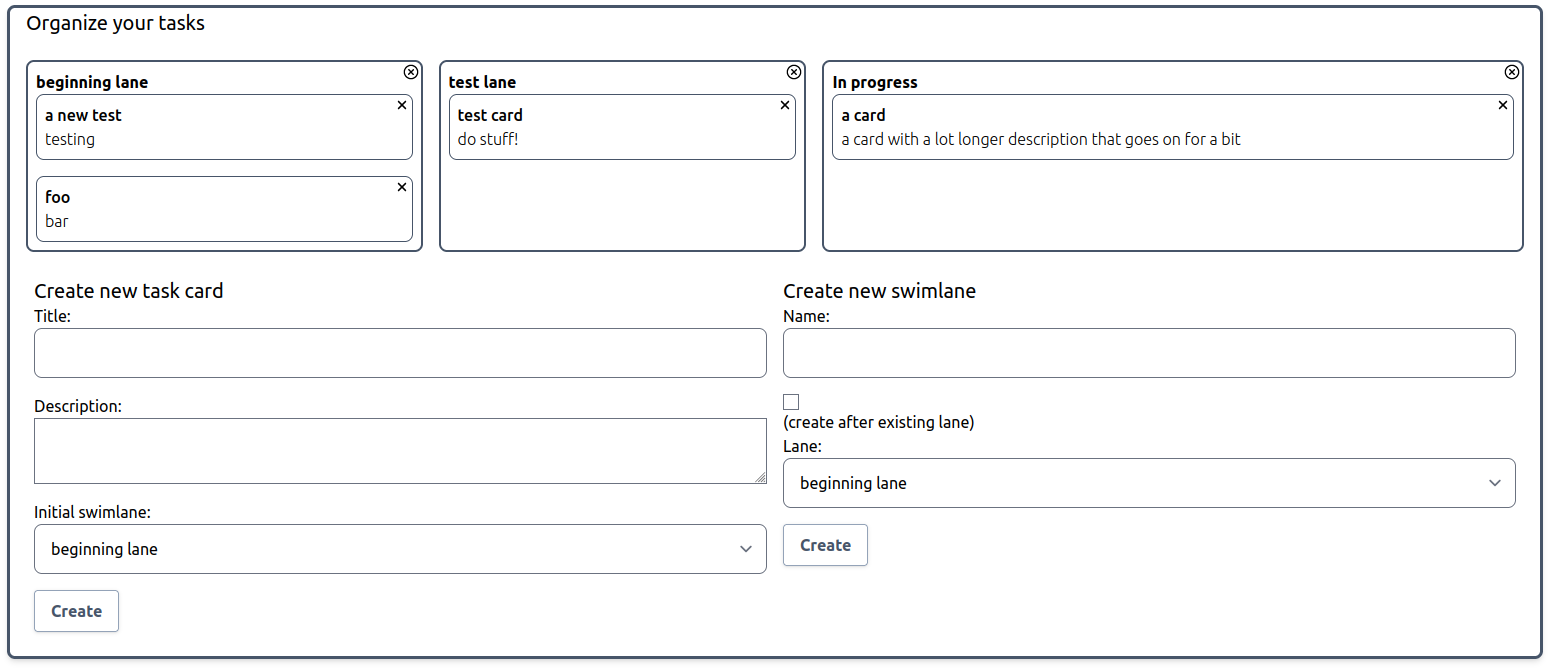This screenshot has height=670, width=1553.
Task: Remove the "foo" card
Action: [402, 186]
